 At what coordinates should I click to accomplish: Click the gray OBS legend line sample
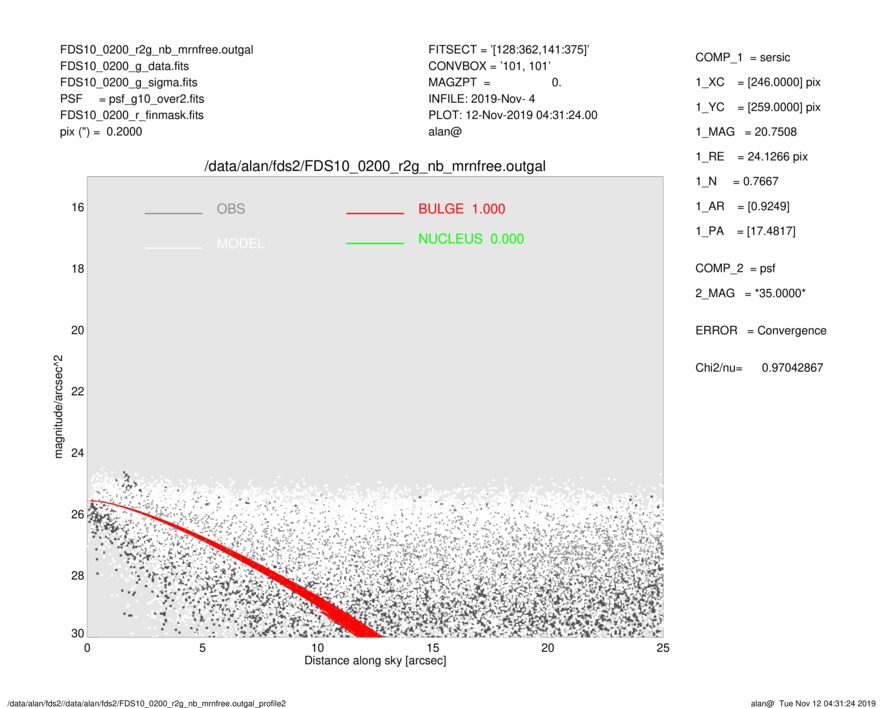point(173,213)
